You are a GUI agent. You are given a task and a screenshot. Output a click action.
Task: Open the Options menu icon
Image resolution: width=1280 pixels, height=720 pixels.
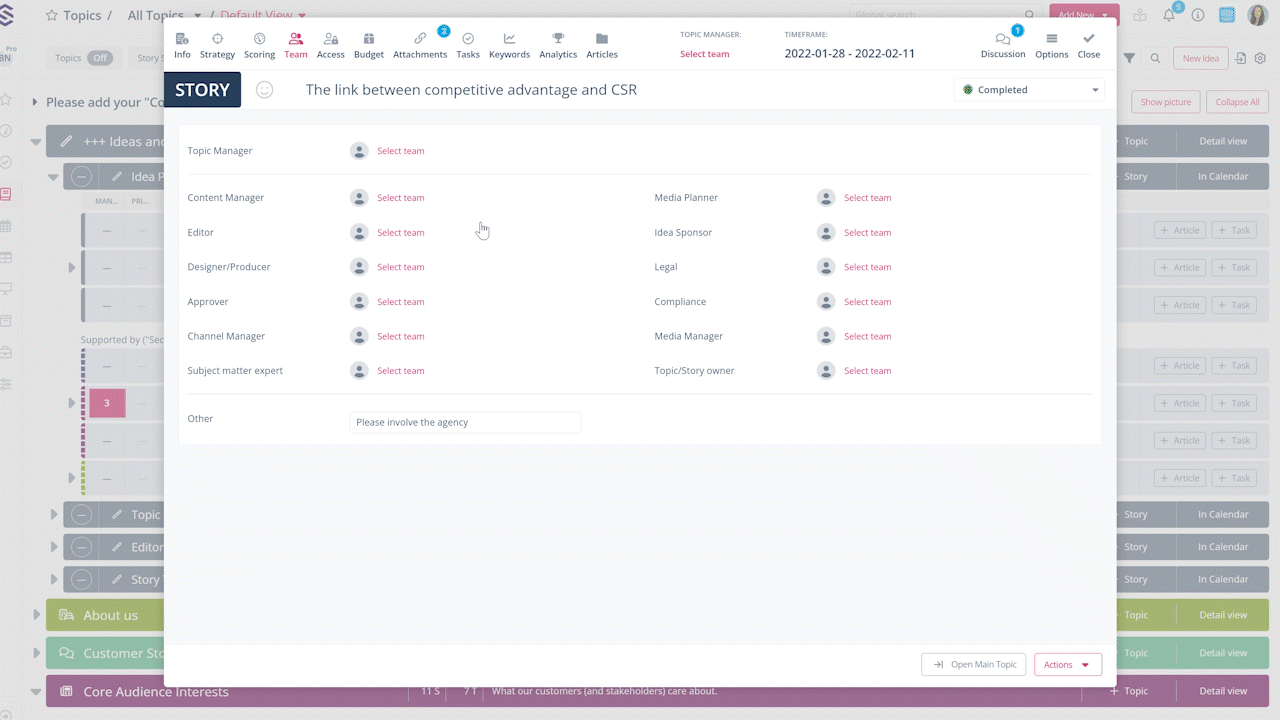coord(1051,39)
